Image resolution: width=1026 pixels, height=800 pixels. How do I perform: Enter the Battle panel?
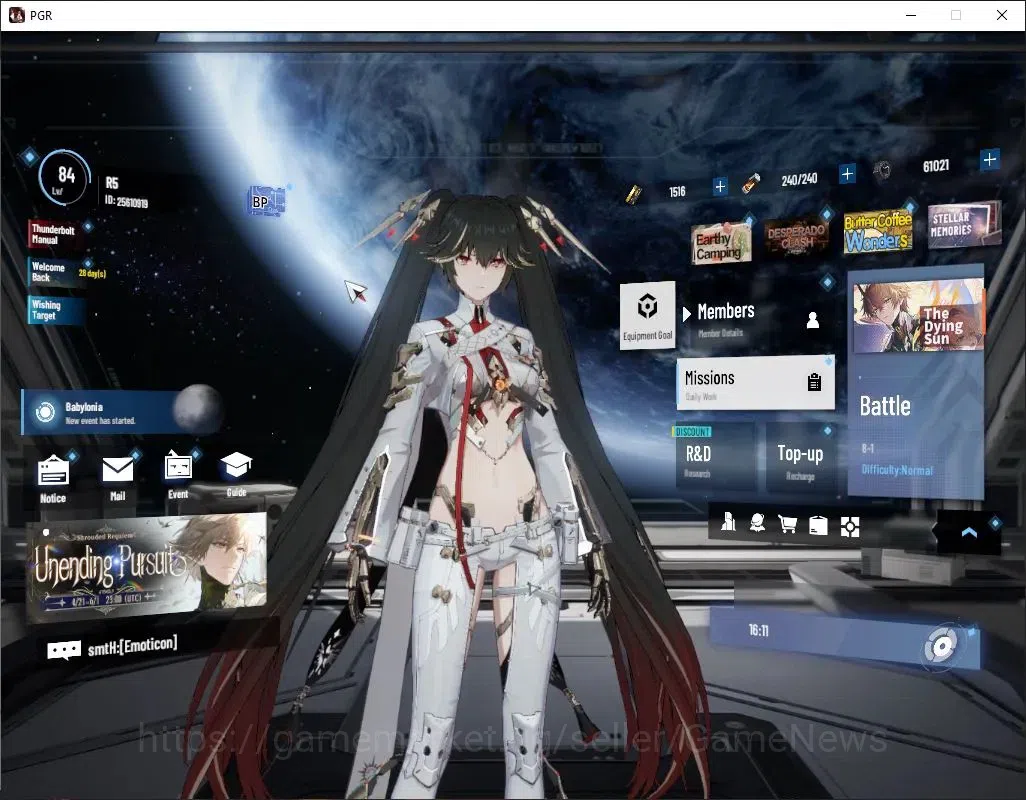point(915,383)
